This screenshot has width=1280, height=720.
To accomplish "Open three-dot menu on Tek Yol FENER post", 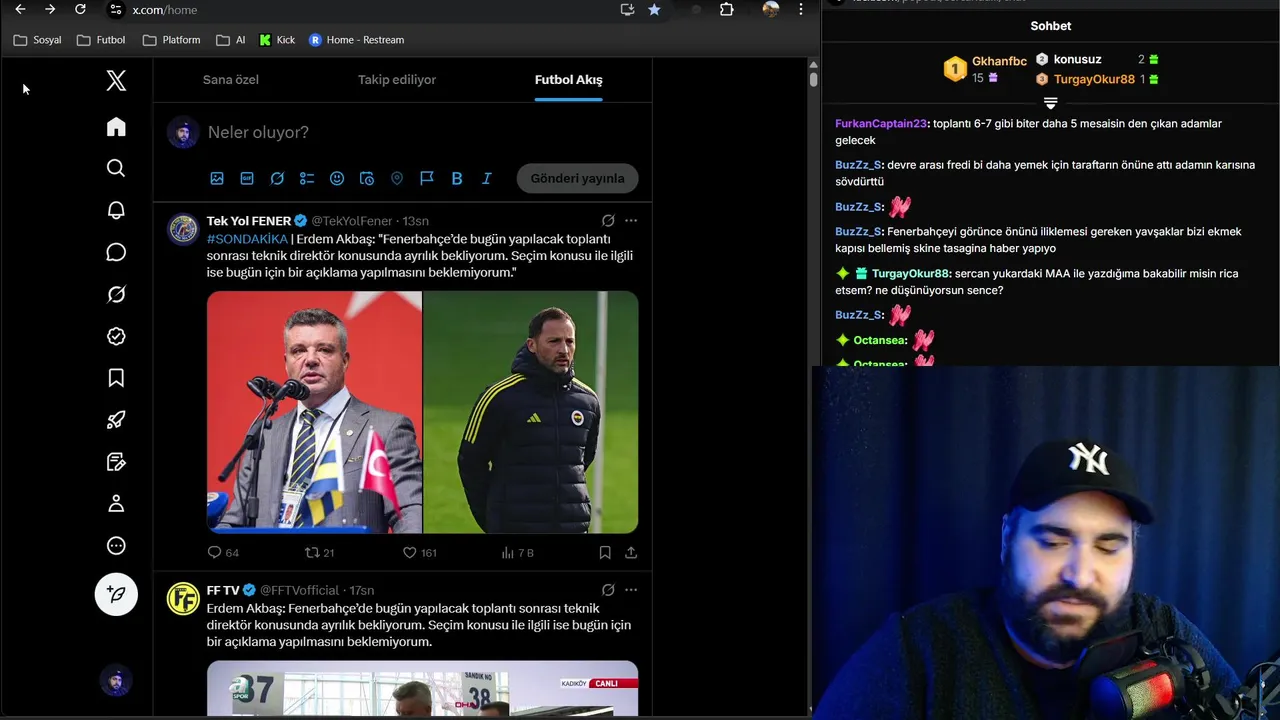I will click(631, 220).
